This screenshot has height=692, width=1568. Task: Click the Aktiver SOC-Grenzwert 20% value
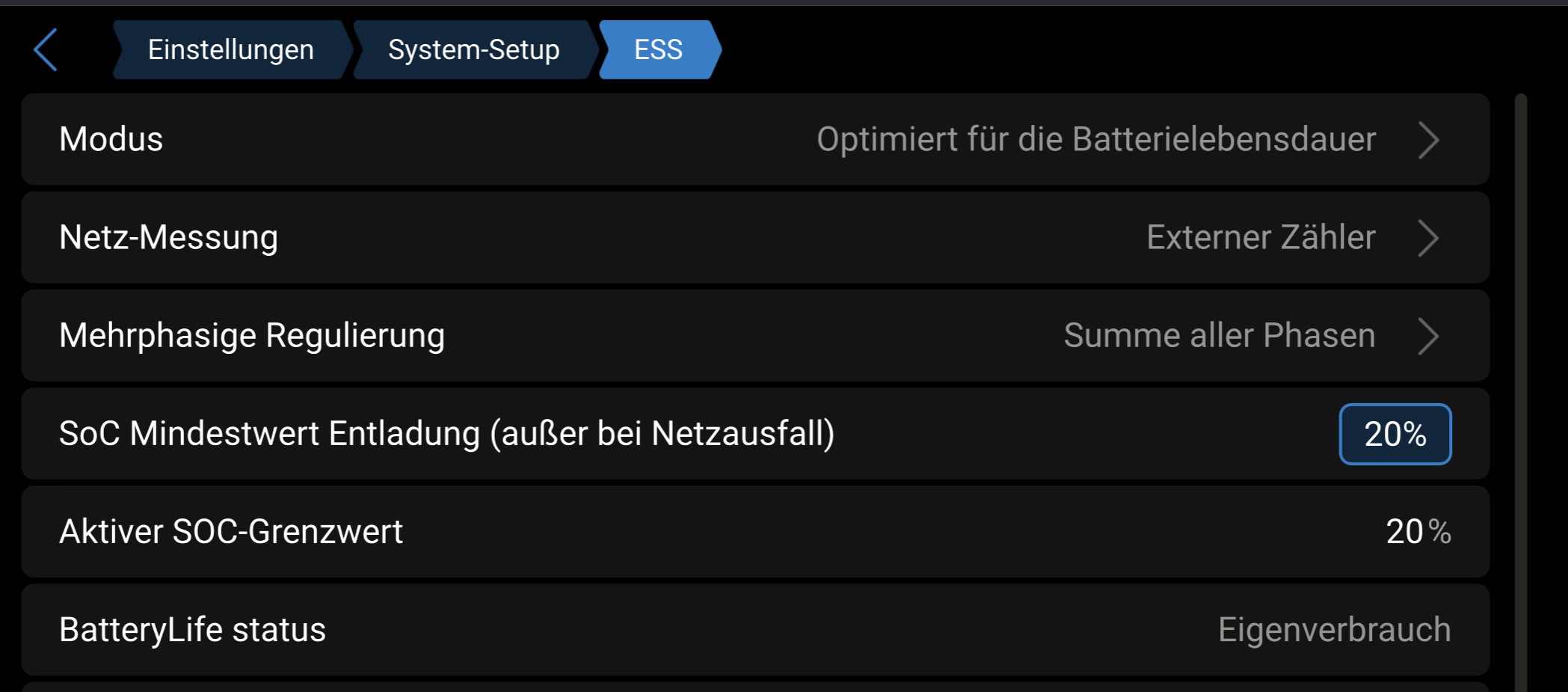coord(1418,532)
